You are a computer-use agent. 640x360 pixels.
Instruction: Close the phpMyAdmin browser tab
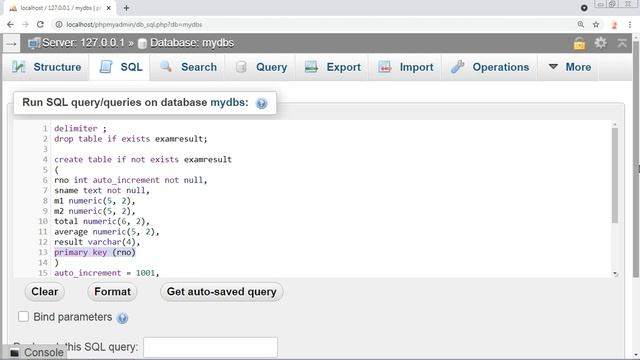(109, 8)
